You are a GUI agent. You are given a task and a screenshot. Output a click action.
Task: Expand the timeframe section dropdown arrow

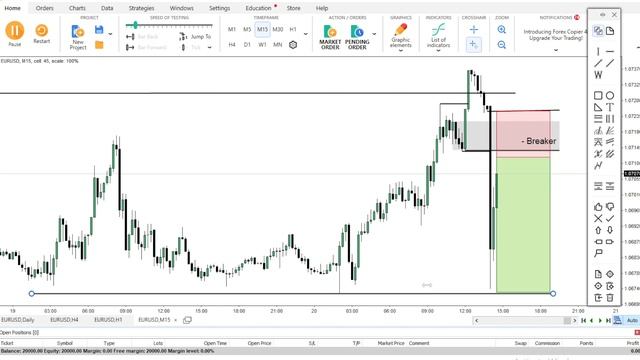coord(306,34)
